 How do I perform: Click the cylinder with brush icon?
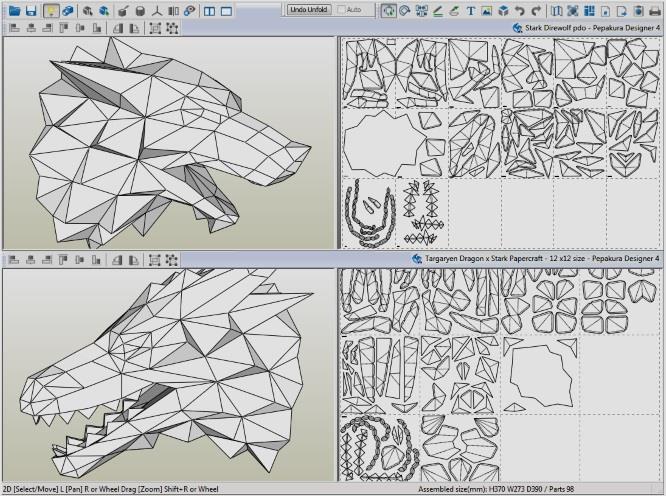pyautogui.click(x=123, y=11)
